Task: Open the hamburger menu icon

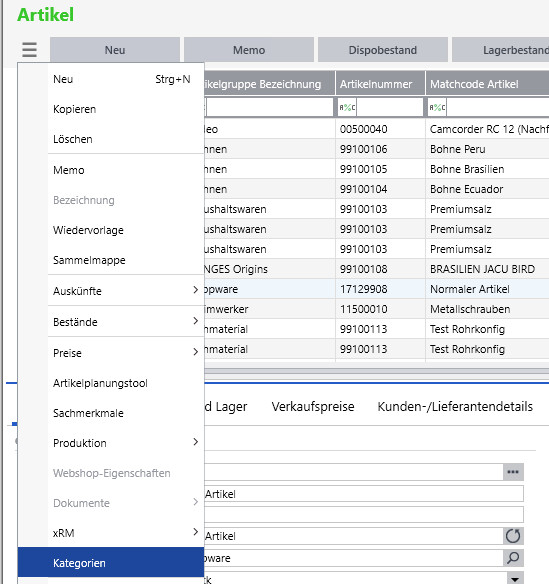Action: 29,50
